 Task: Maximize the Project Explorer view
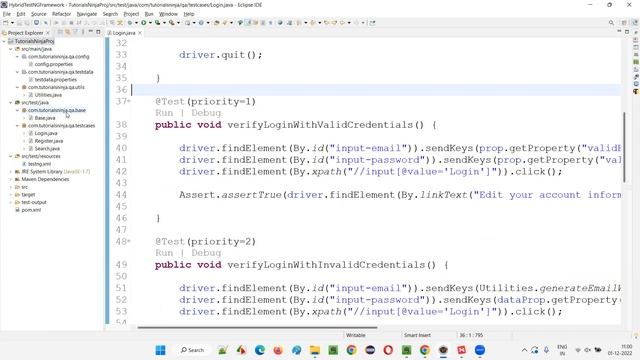coord(98,32)
